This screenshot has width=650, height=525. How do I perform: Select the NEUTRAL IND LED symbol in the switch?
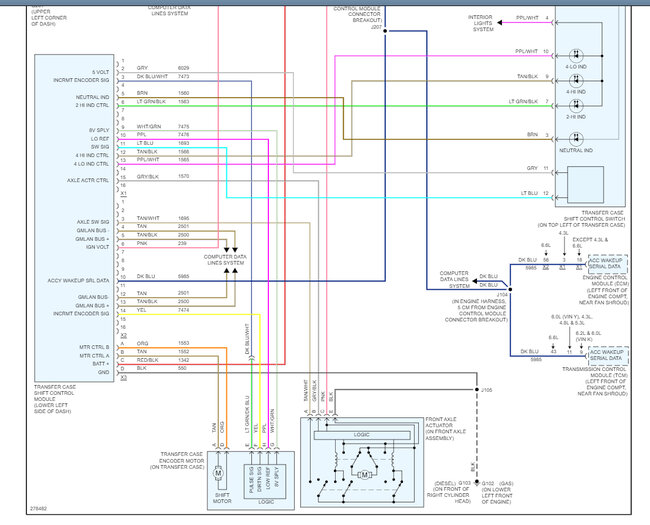(576, 139)
